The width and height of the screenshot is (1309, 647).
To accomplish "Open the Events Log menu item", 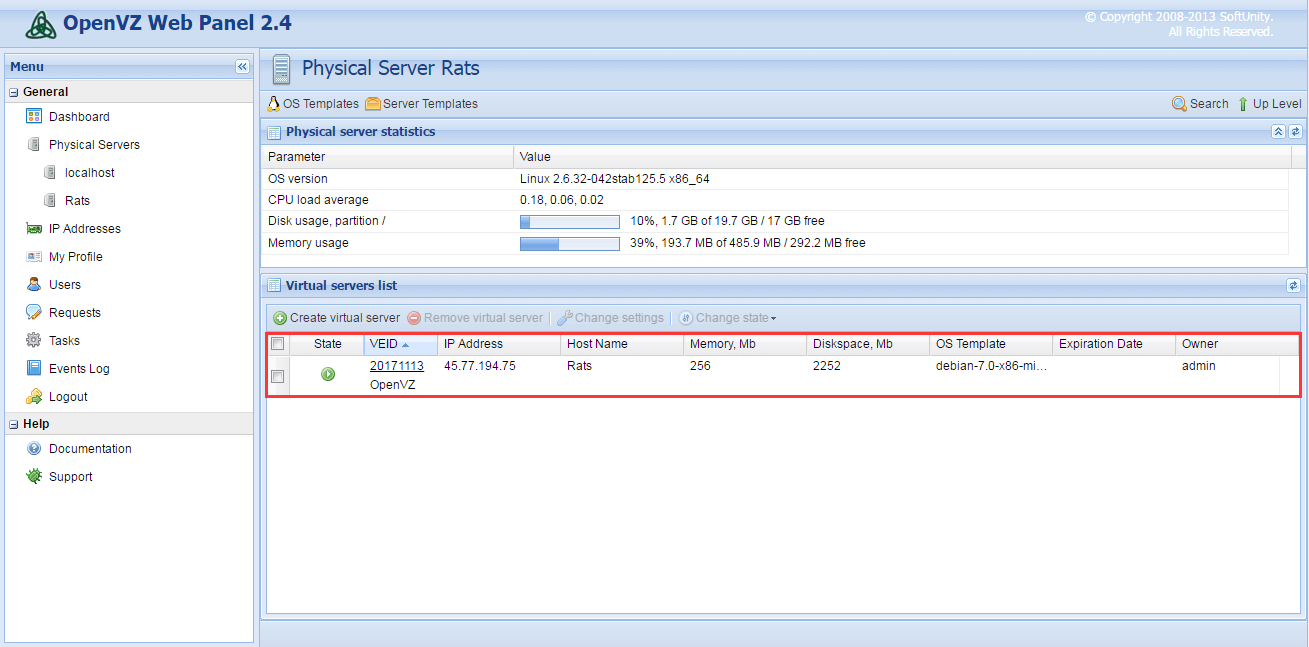I will 79,369.
